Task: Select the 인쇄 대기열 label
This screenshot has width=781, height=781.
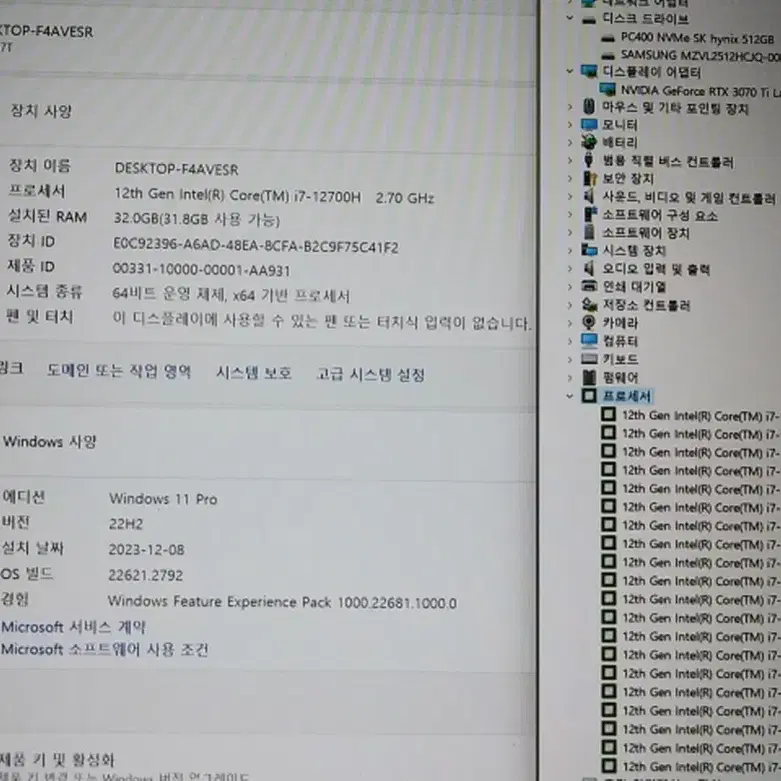Action: pyautogui.click(x=634, y=287)
